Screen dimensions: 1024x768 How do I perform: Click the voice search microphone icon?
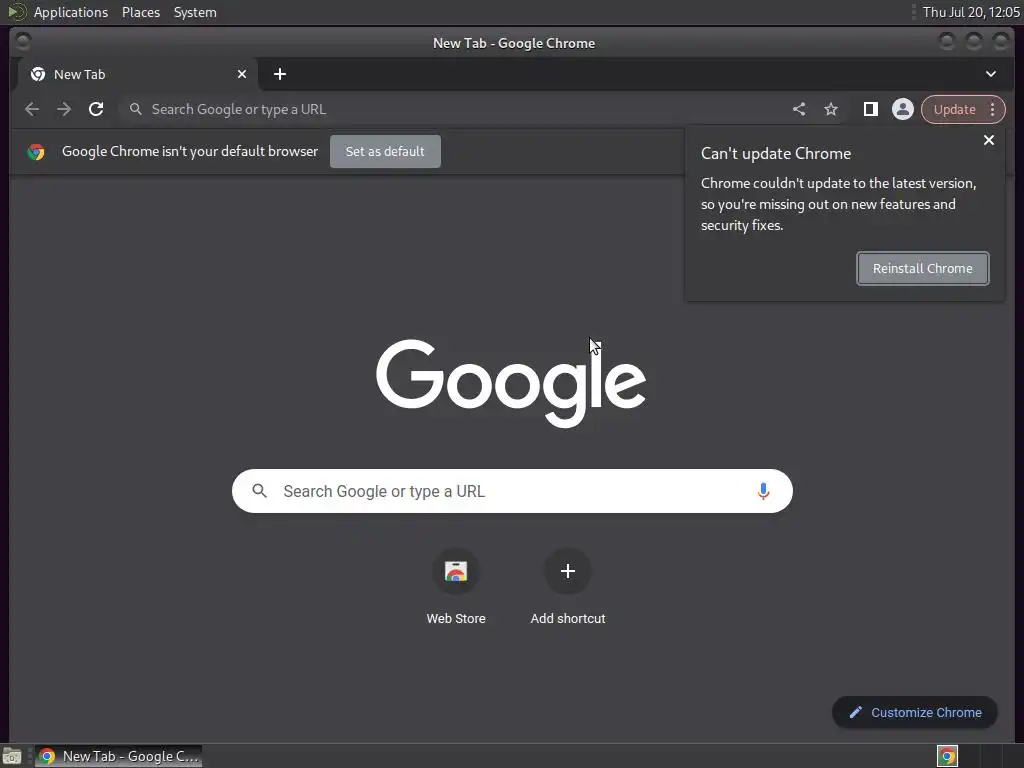[763, 491]
